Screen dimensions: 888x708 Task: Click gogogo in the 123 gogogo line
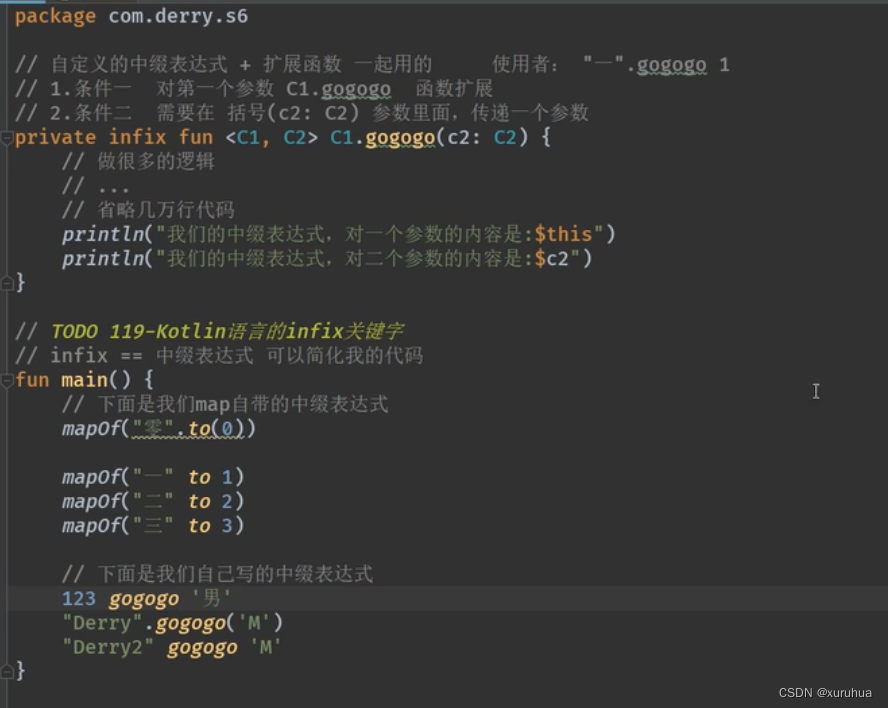tap(144, 599)
